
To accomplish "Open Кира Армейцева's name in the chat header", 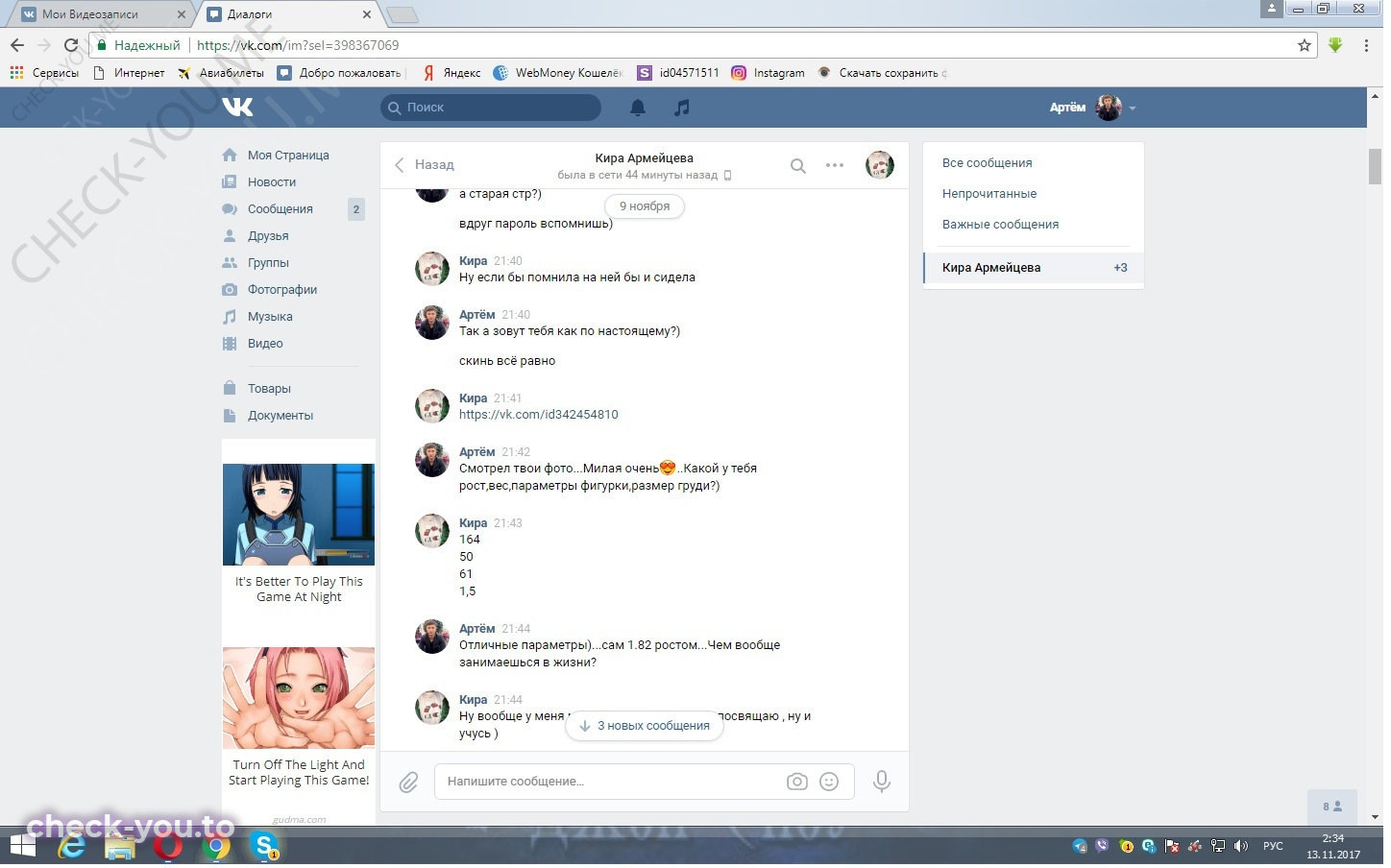I will coord(644,158).
